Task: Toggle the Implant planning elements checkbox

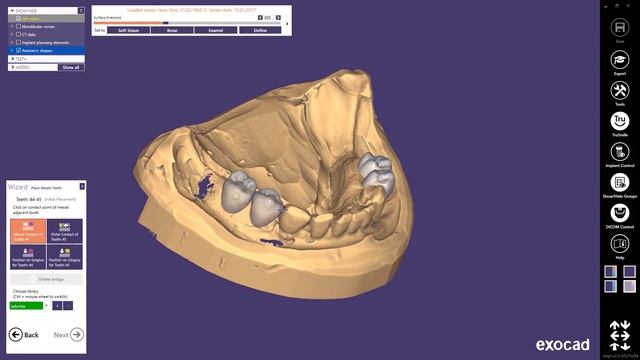Action: [x=18, y=42]
